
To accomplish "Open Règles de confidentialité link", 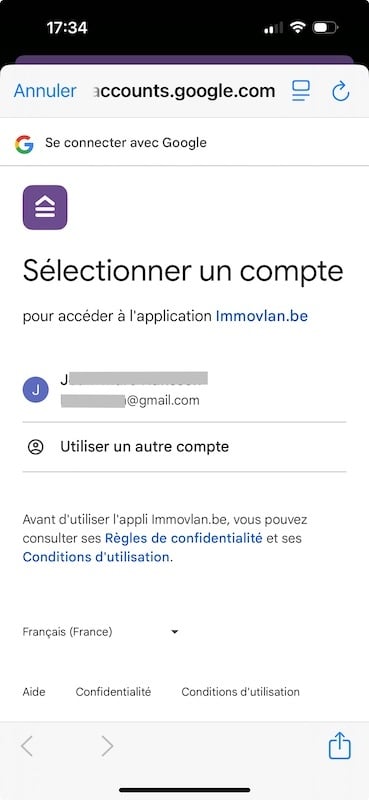I will pos(184,538).
